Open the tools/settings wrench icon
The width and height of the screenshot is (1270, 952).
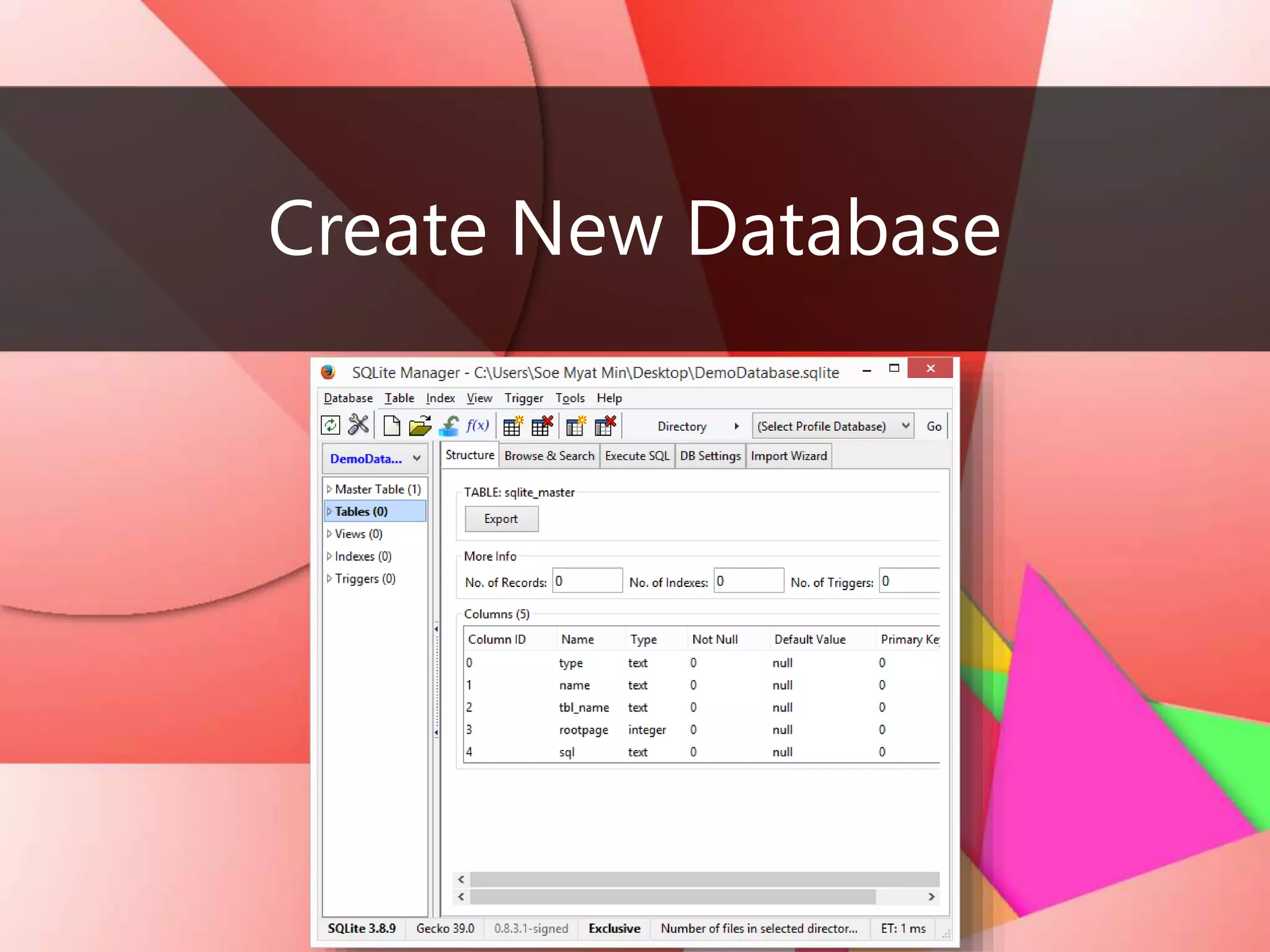358,425
